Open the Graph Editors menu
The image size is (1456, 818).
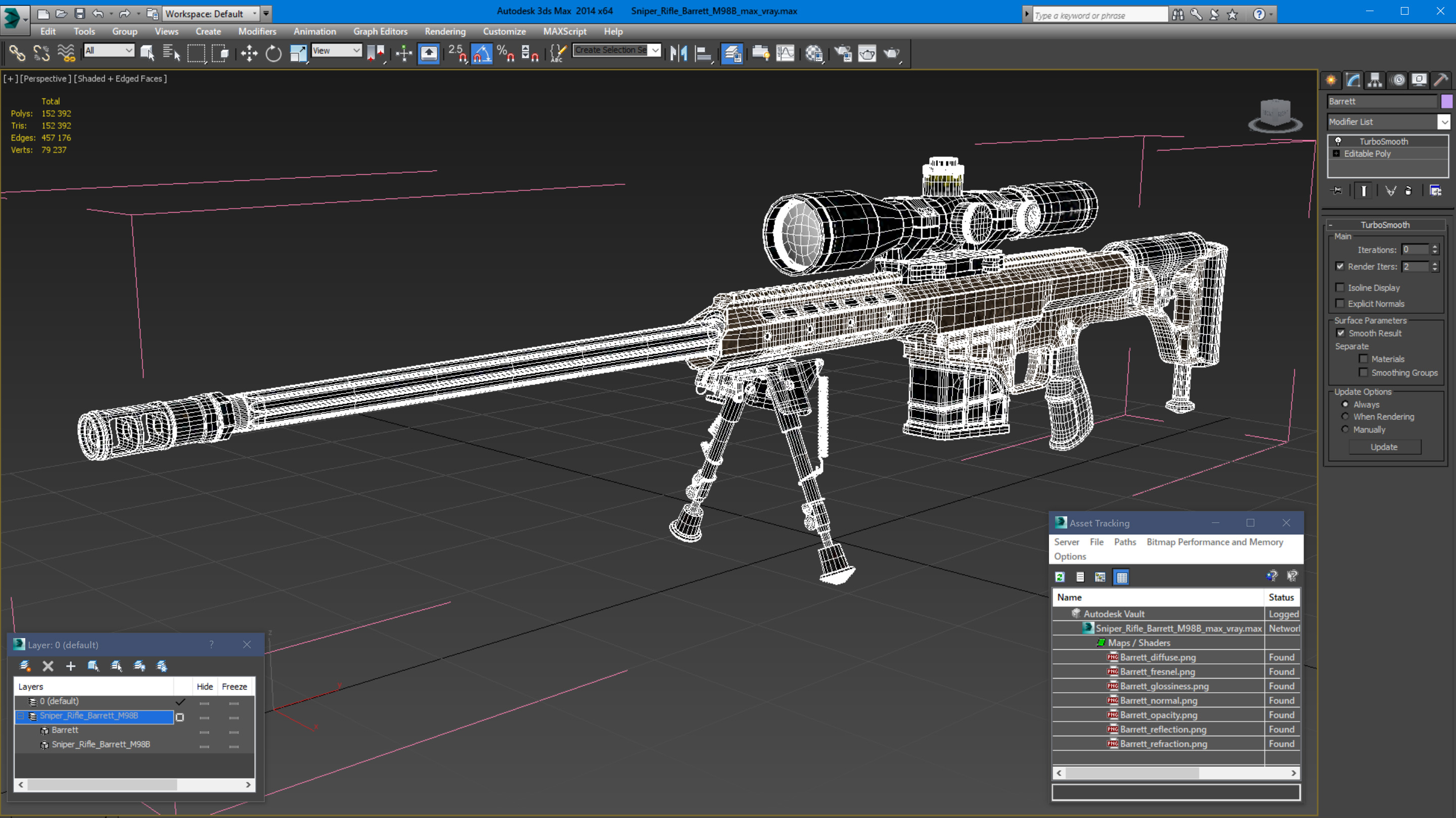click(x=380, y=32)
